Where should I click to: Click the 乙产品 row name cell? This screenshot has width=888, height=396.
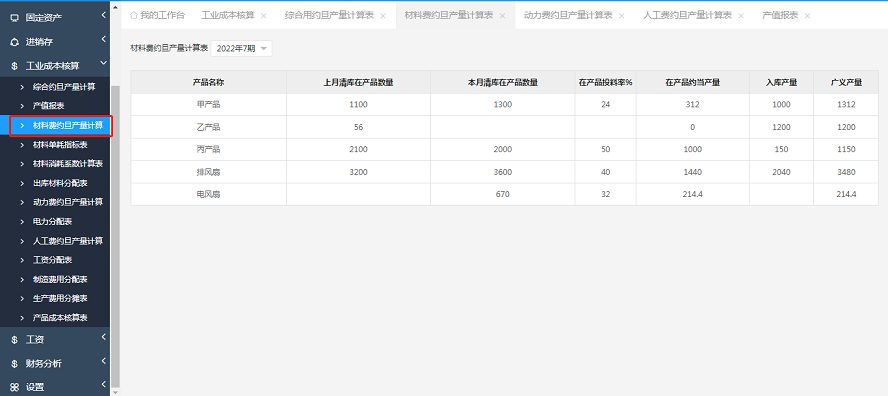[x=208, y=127]
